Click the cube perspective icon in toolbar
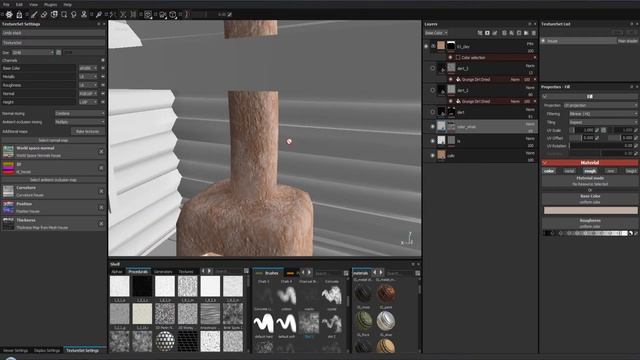This screenshot has width=640, height=360. (x=173, y=15)
